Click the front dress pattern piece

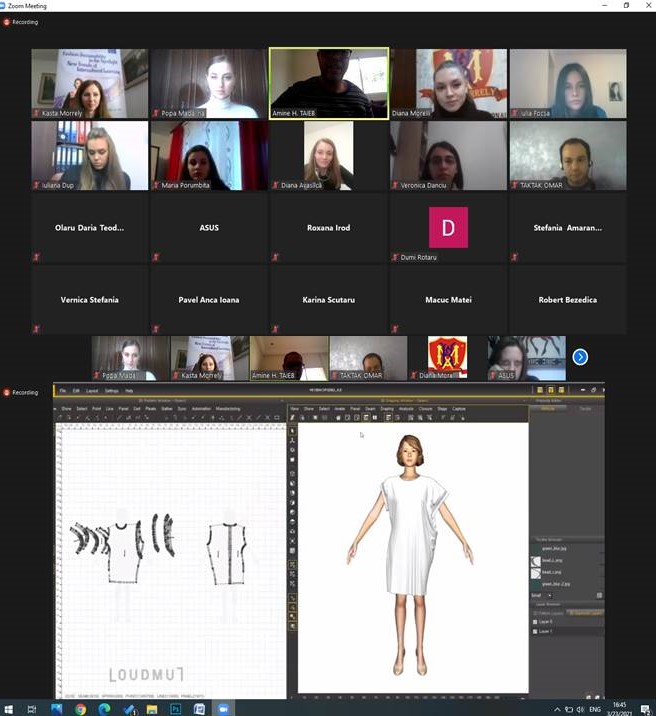pos(124,553)
